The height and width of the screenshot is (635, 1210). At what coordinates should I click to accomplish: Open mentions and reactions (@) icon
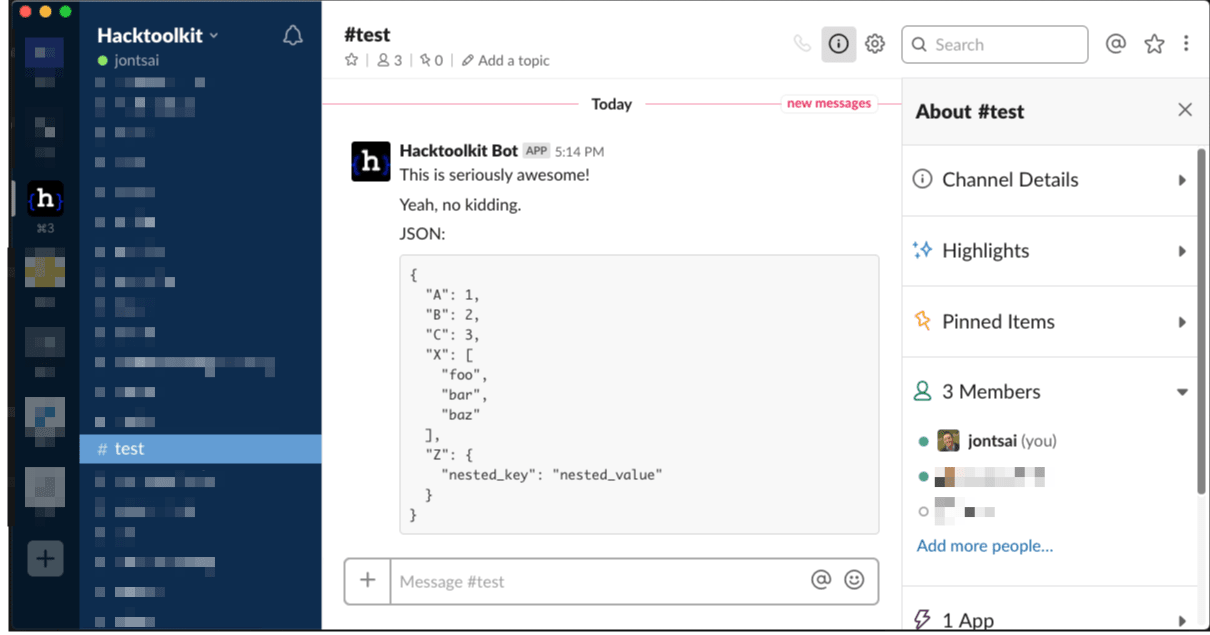pyautogui.click(x=1116, y=44)
